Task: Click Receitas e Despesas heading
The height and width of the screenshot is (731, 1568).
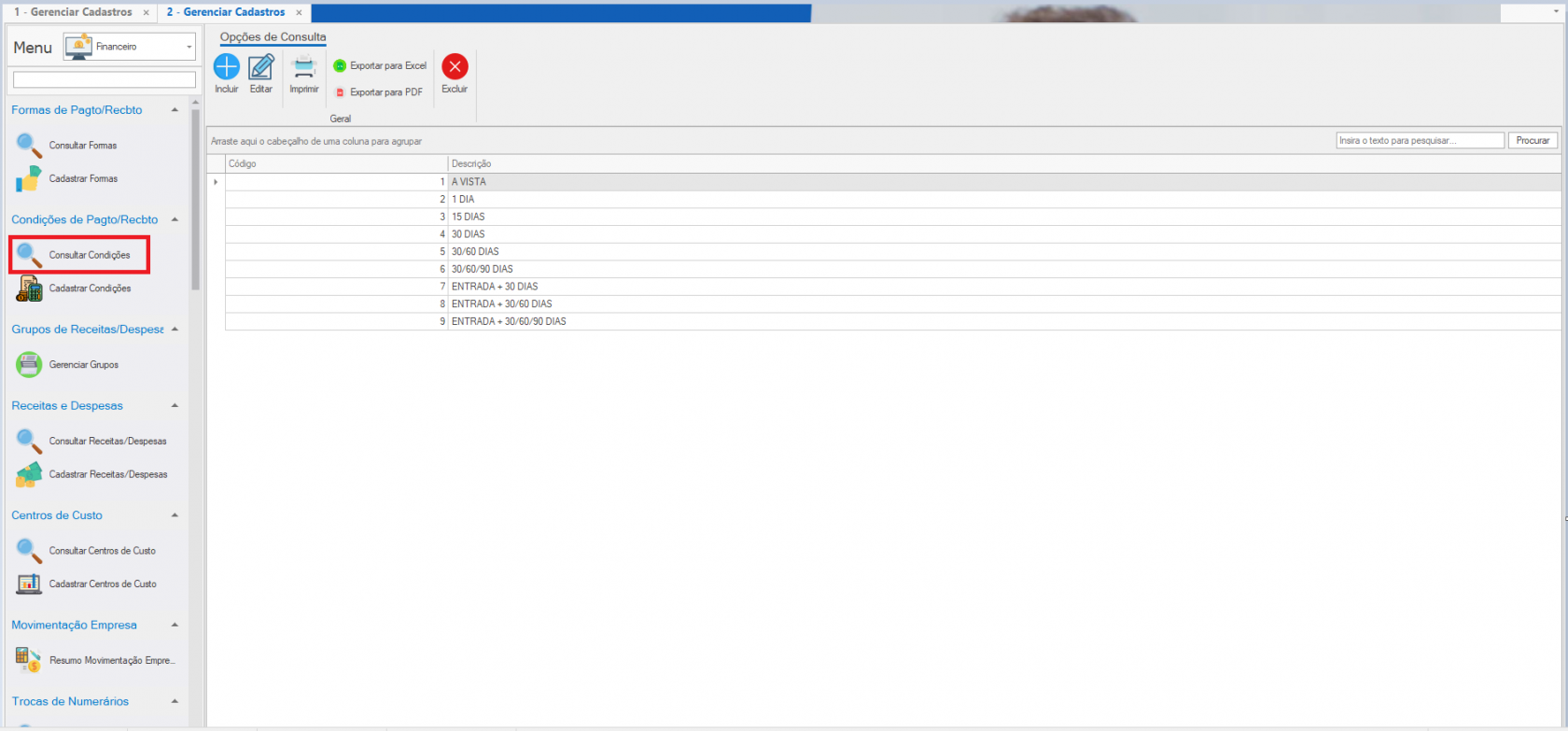Action: point(67,406)
